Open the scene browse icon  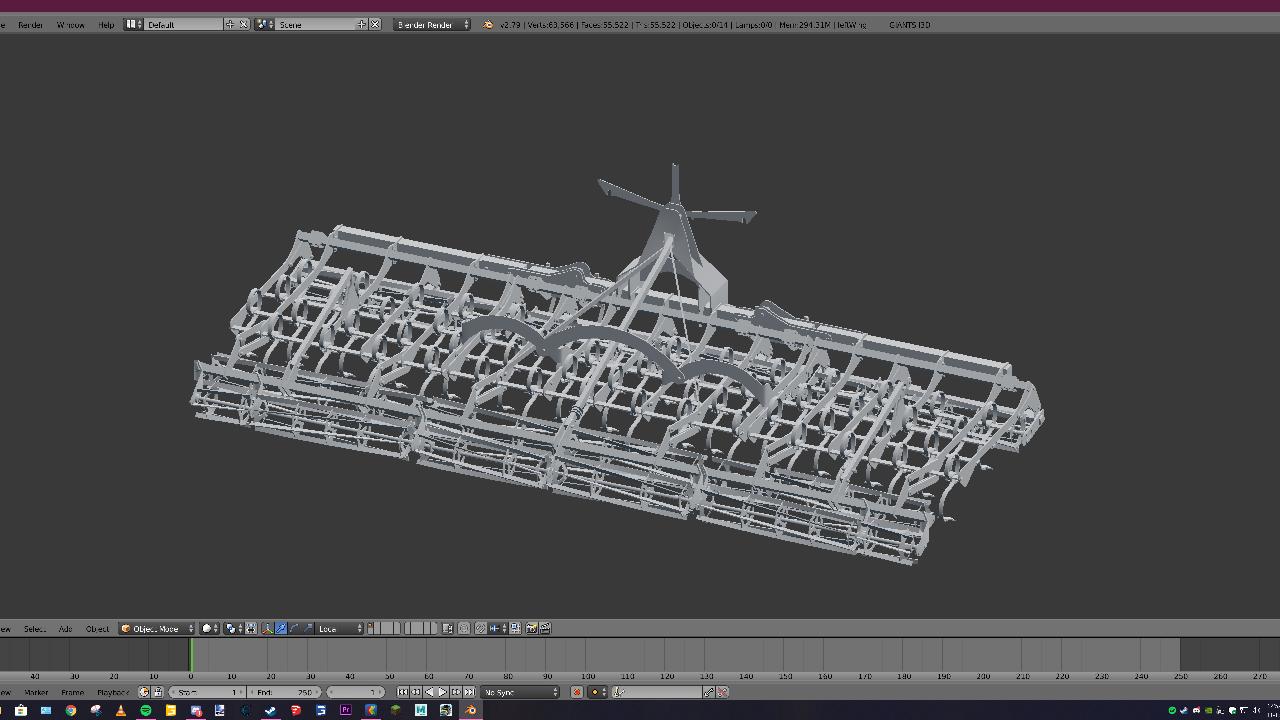[264, 24]
